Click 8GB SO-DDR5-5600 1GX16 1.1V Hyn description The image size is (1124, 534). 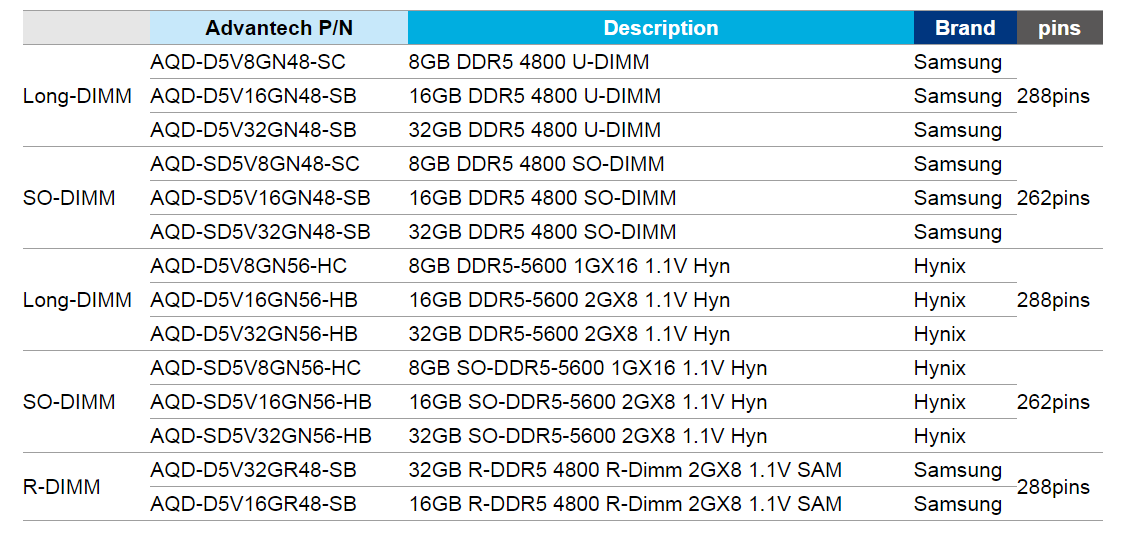coord(588,368)
